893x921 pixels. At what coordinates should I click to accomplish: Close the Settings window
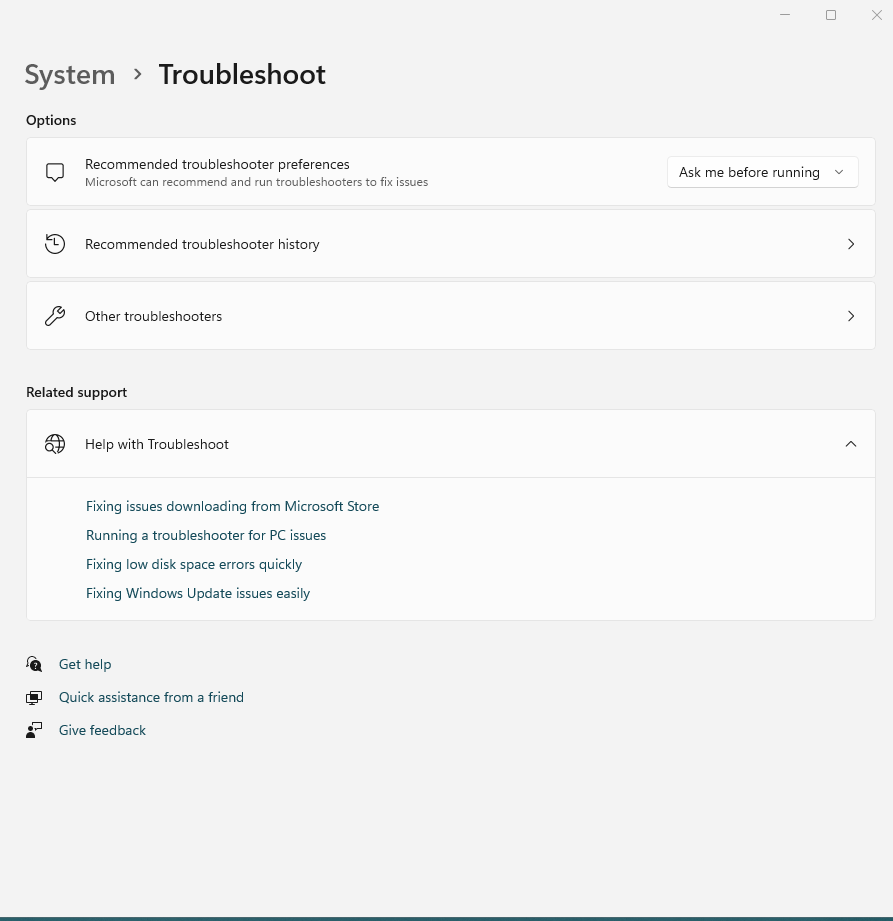tap(877, 15)
